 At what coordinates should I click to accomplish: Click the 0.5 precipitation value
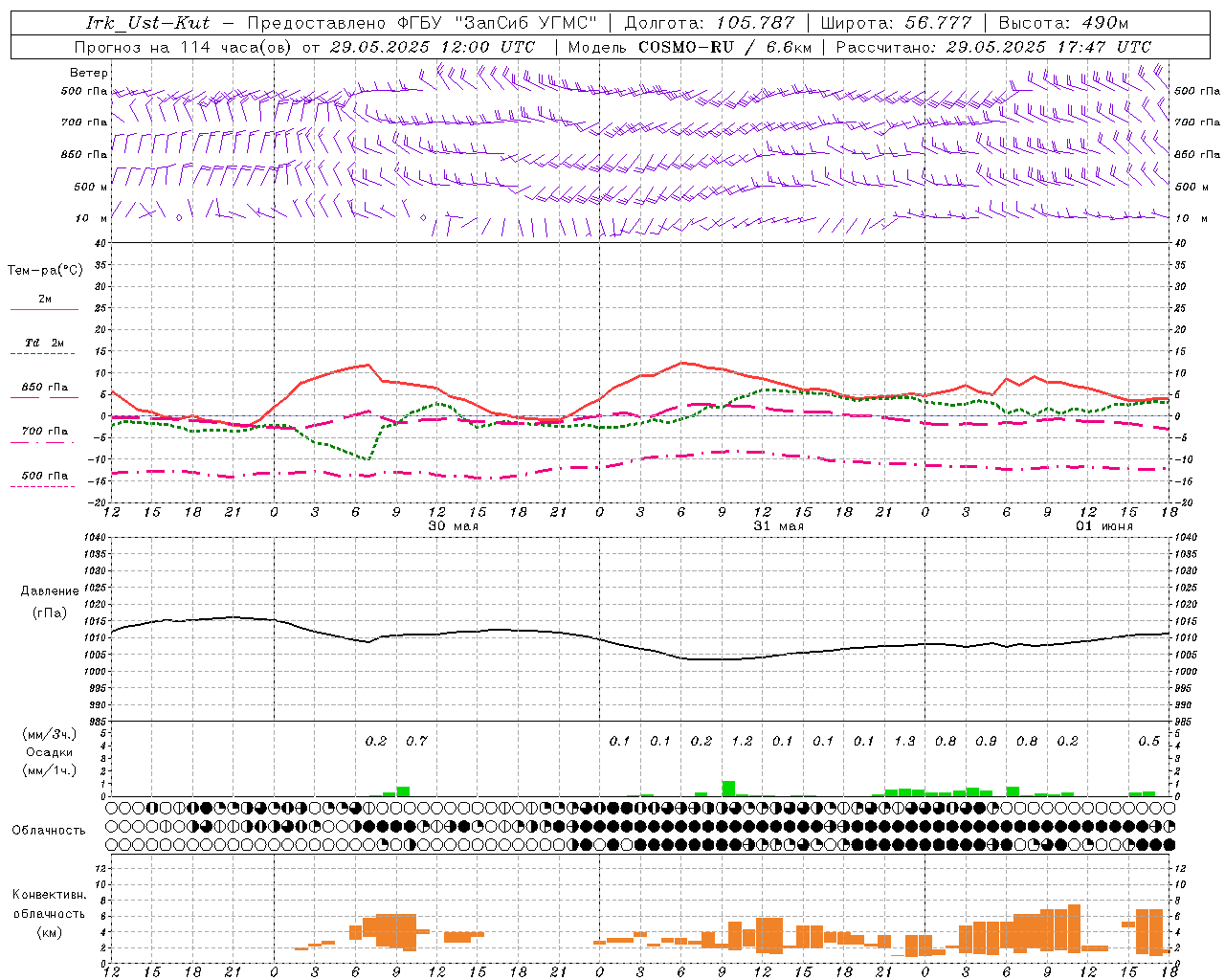(x=1148, y=741)
